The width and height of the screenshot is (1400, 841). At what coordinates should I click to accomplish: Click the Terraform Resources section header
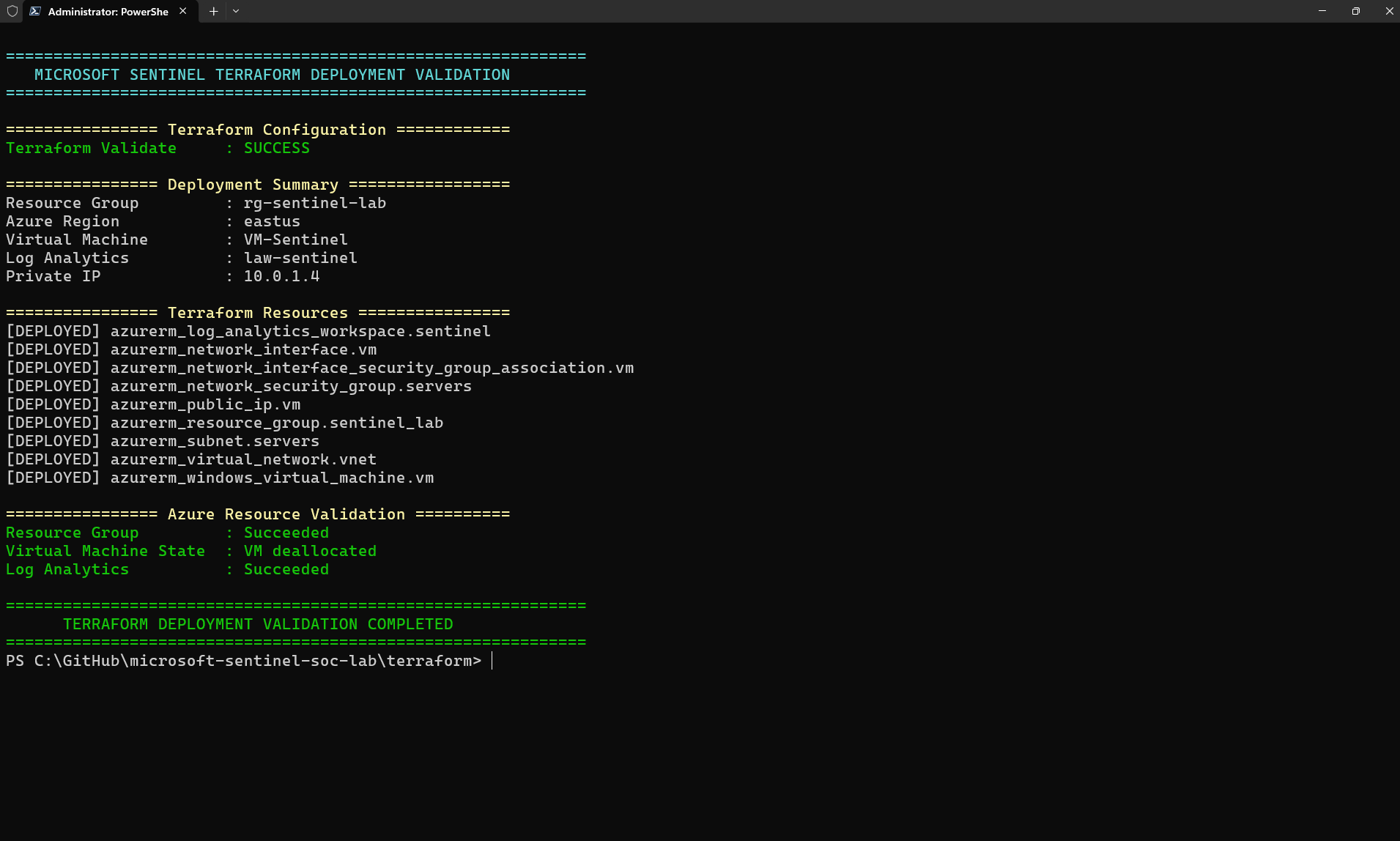(257, 313)
